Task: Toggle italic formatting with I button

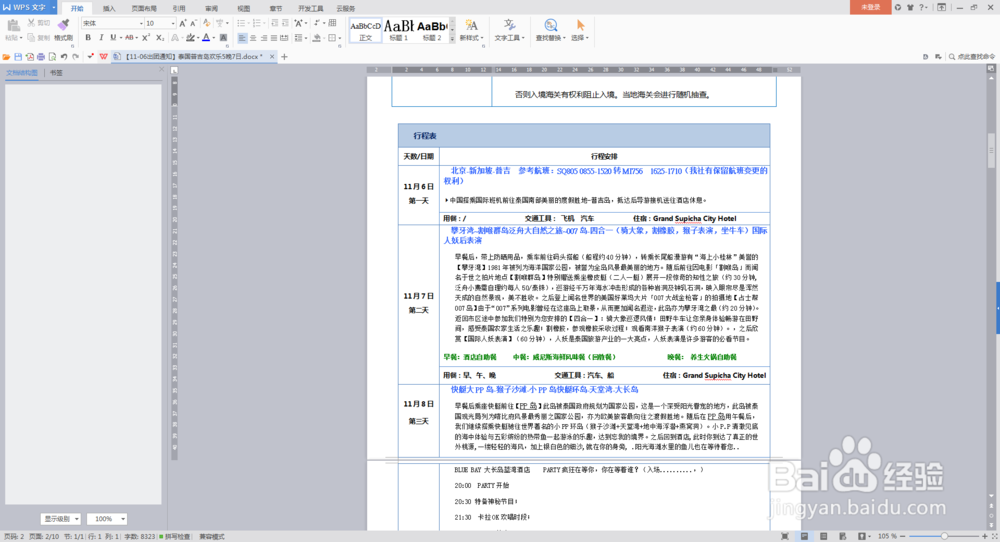Action: click(x=101, y=38)
